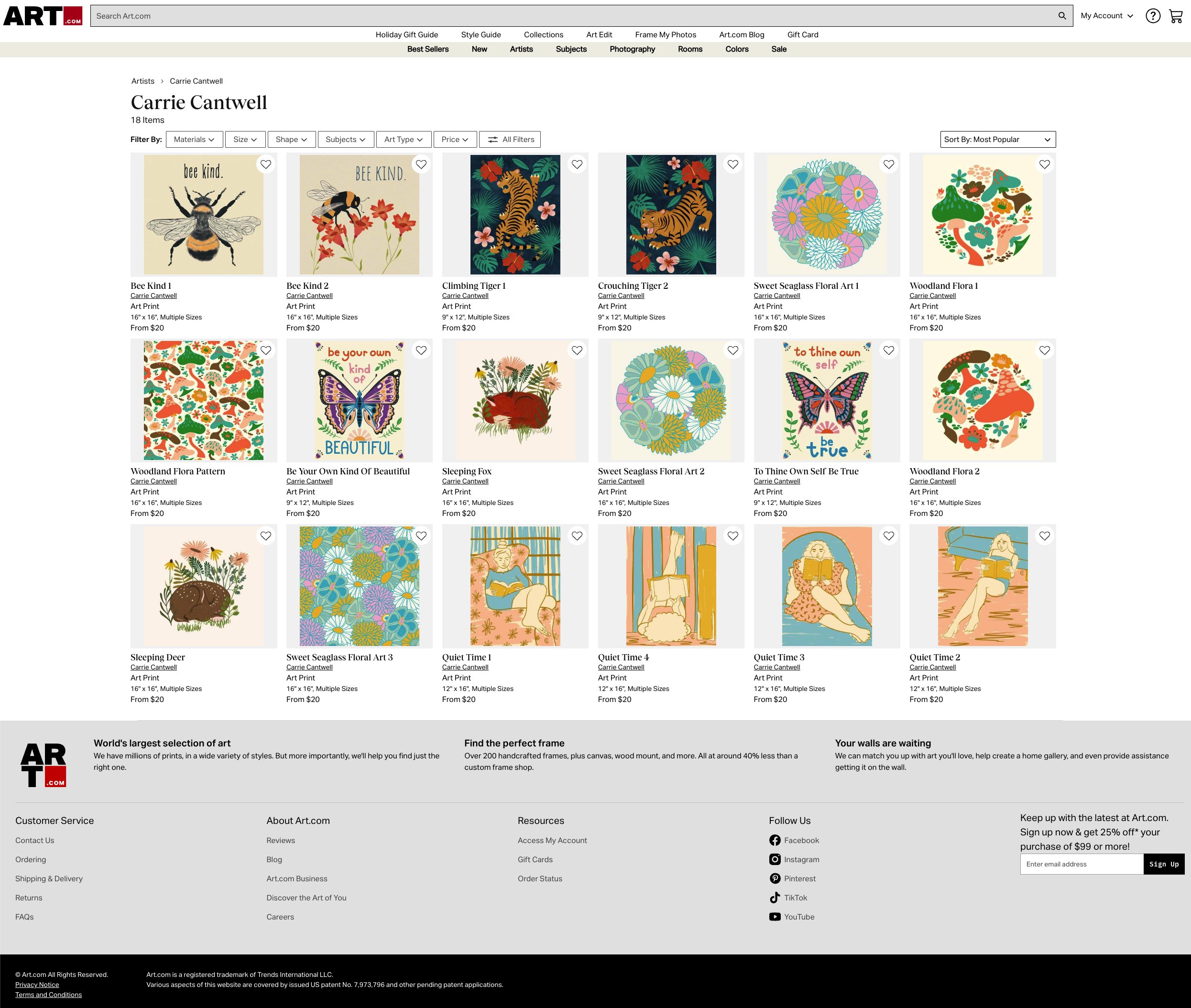
Task: Toggle heart on Climbing Tiger 1
Action: (x=577, y=164)
